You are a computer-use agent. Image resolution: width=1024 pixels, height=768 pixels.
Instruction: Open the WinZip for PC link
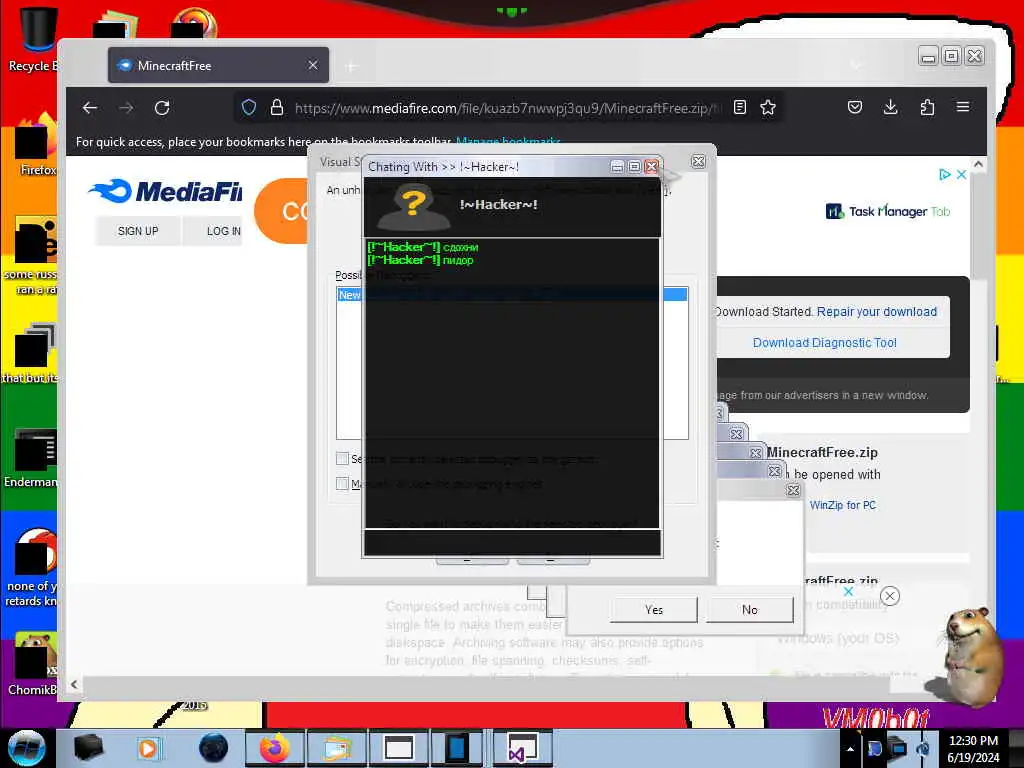(x=842, y=505)
